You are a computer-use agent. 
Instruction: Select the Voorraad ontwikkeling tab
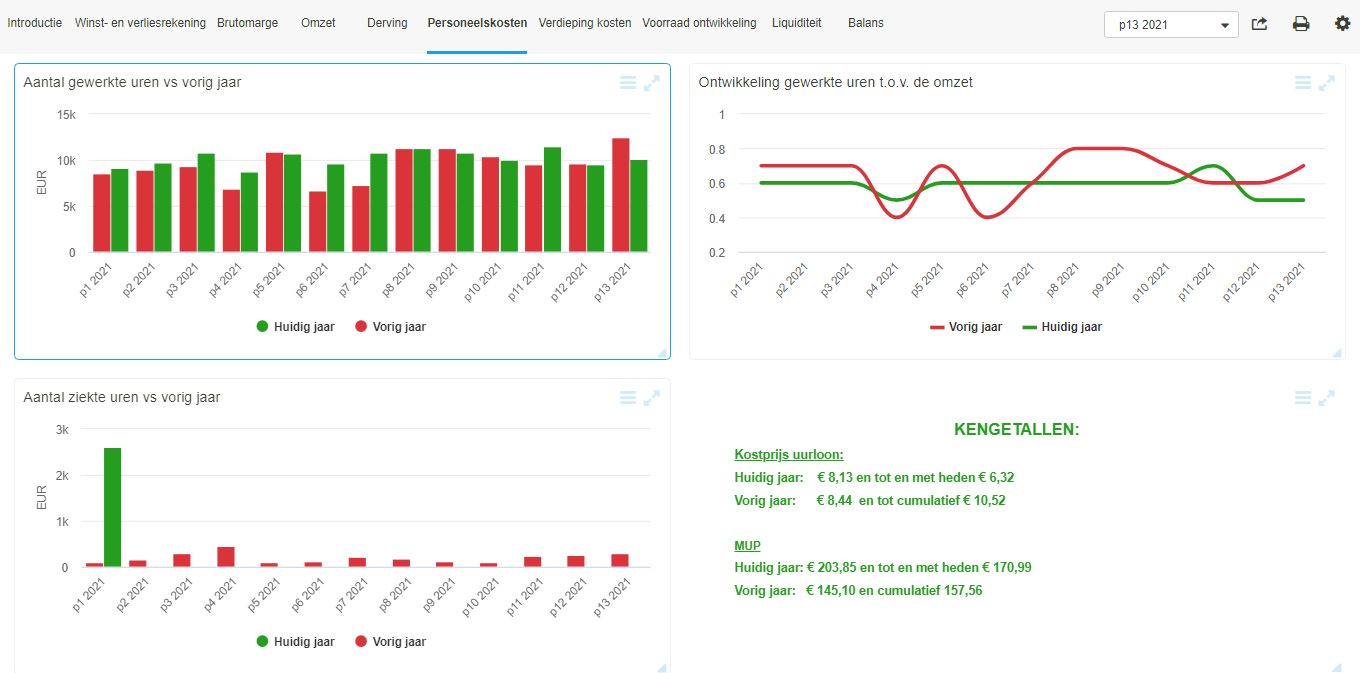click(x=699, y=23)
